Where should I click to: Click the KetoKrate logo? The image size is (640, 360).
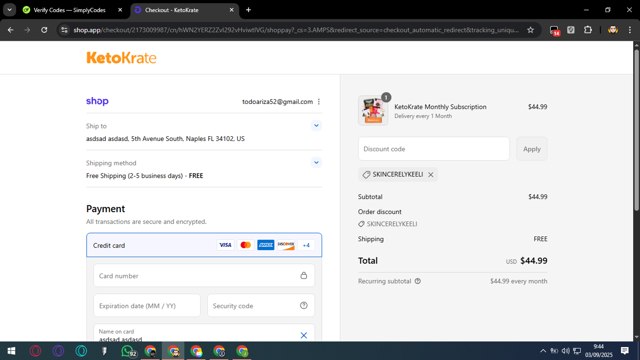click(x=121, y=58)
